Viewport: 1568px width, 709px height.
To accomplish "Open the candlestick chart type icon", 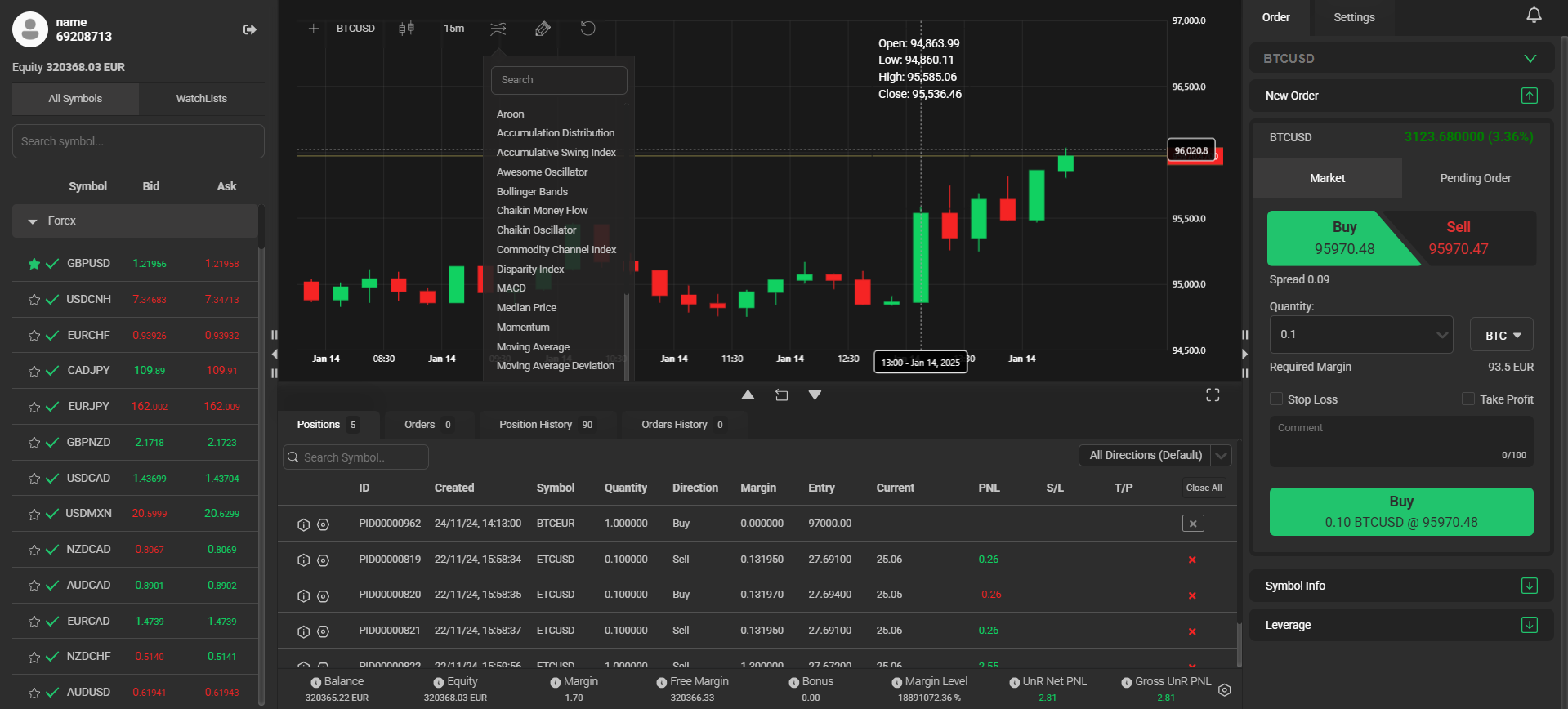I will tap(406, 29).
